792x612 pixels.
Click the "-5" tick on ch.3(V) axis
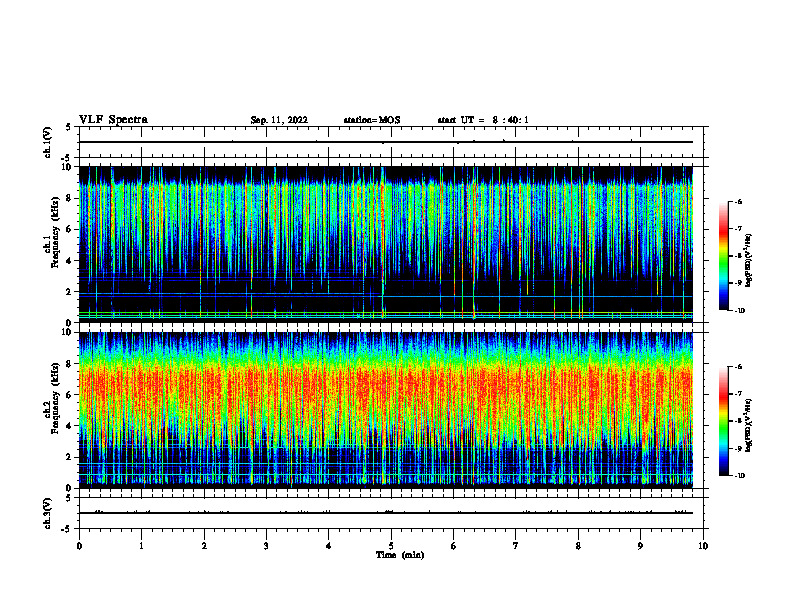68,529
